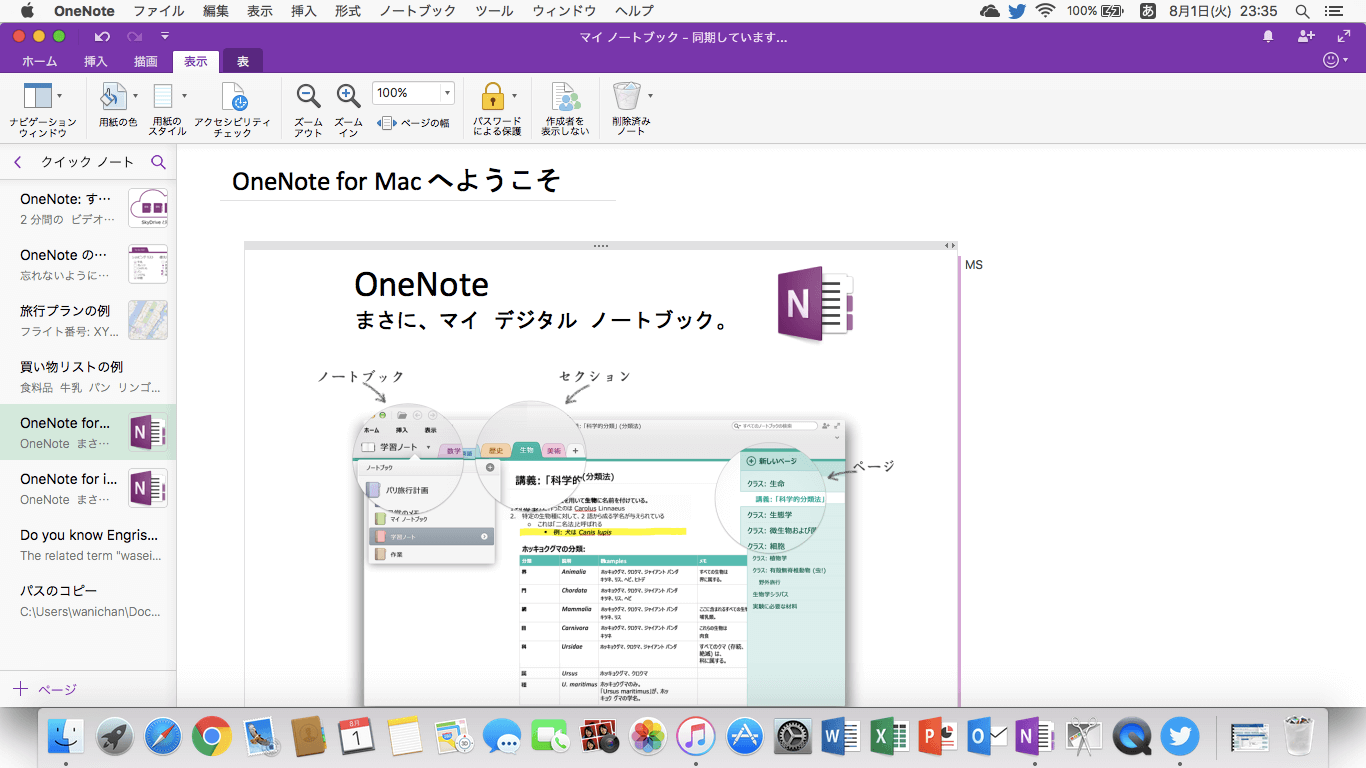This screenshot has height=768, width=1366.
Task: Open the ノートブック menu in menu bar
Action: 417,11
